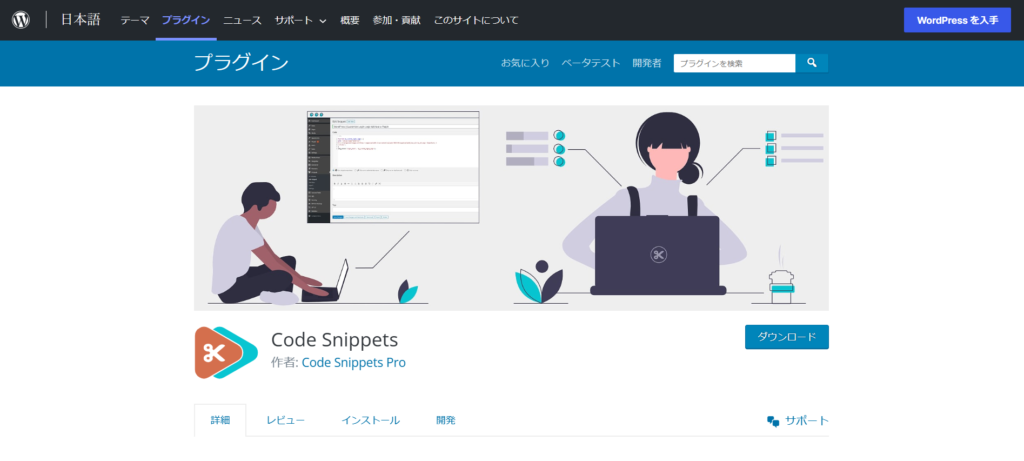Click the 日本語 site title
The width and height of the screenshot is (1024, 461).
point(81,20)
